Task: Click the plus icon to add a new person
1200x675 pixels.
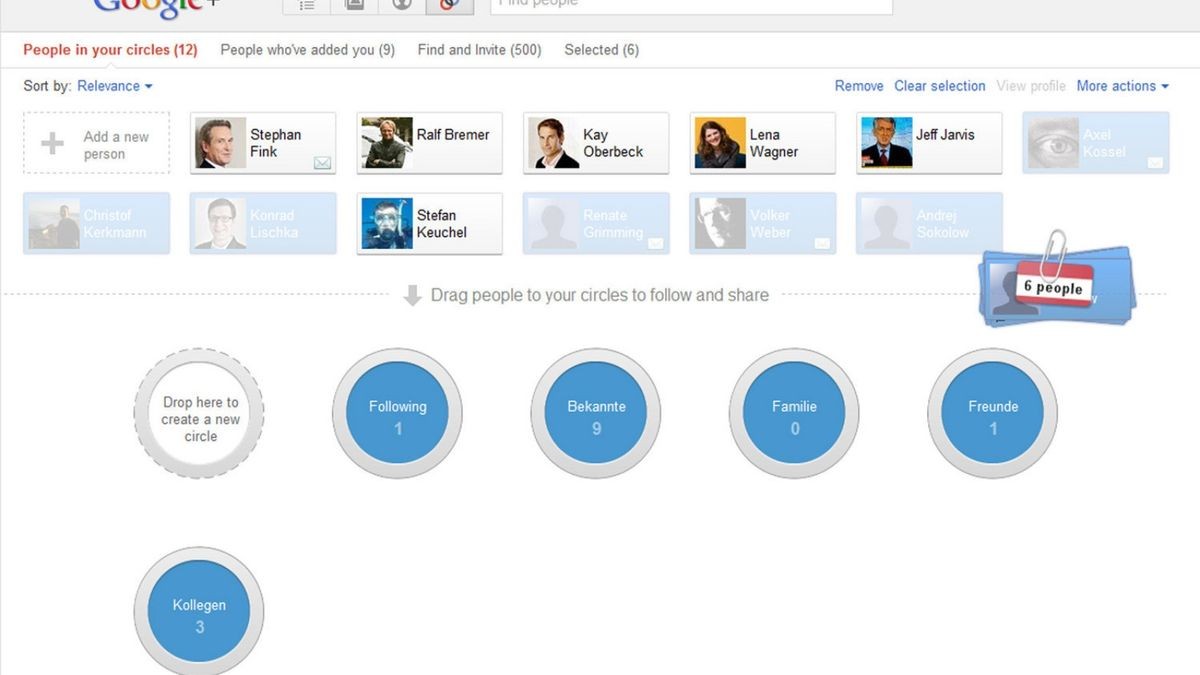Action: [52, 144]
